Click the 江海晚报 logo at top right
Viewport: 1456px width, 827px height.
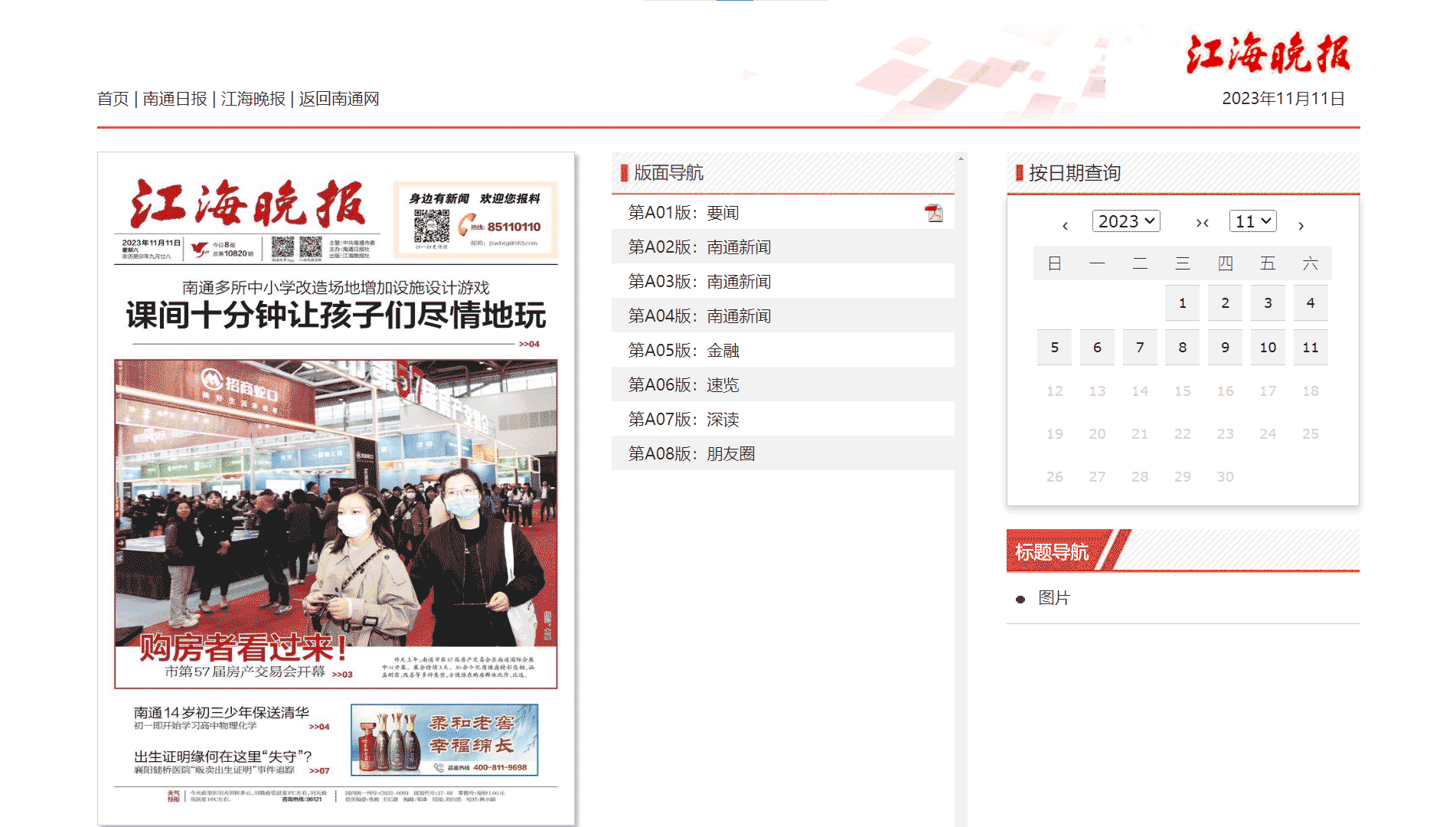pyautogui.click(x=1268, y=54)
